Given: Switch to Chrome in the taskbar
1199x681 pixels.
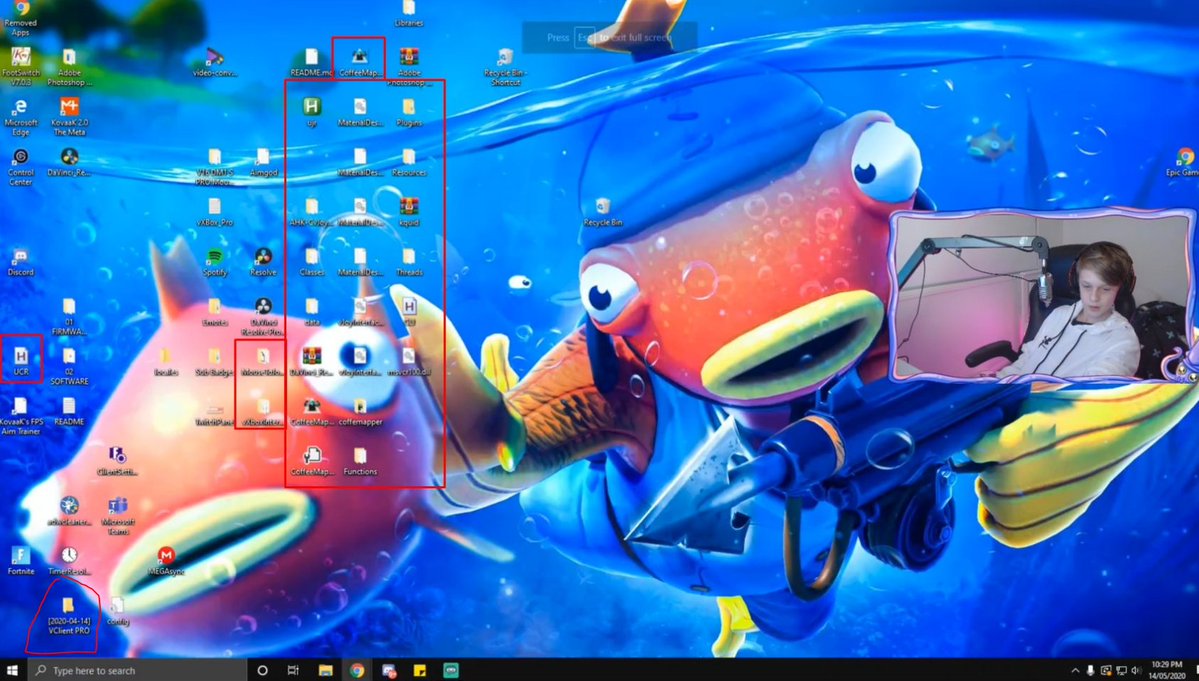Looking at the screenshot, I should (x=357, y=670).
